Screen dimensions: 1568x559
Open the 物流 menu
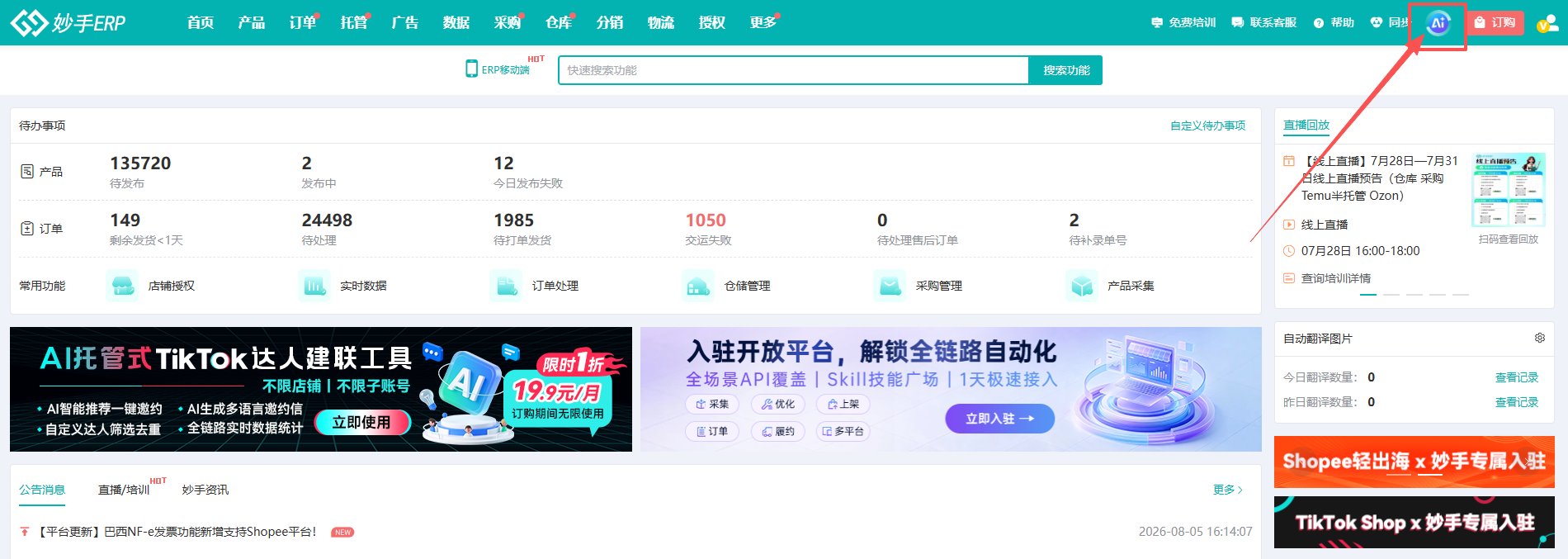(661, 22)
